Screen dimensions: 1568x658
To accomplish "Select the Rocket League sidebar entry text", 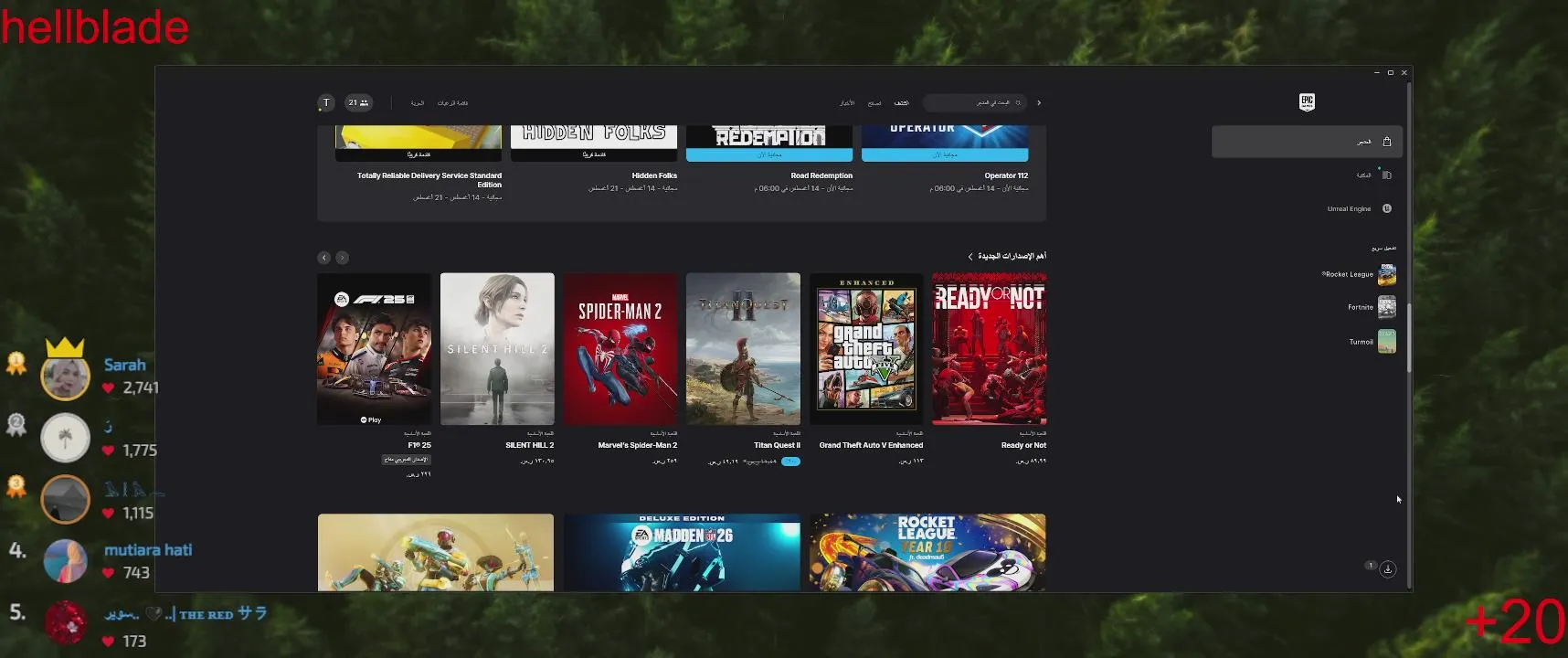I will [1347, 274].
